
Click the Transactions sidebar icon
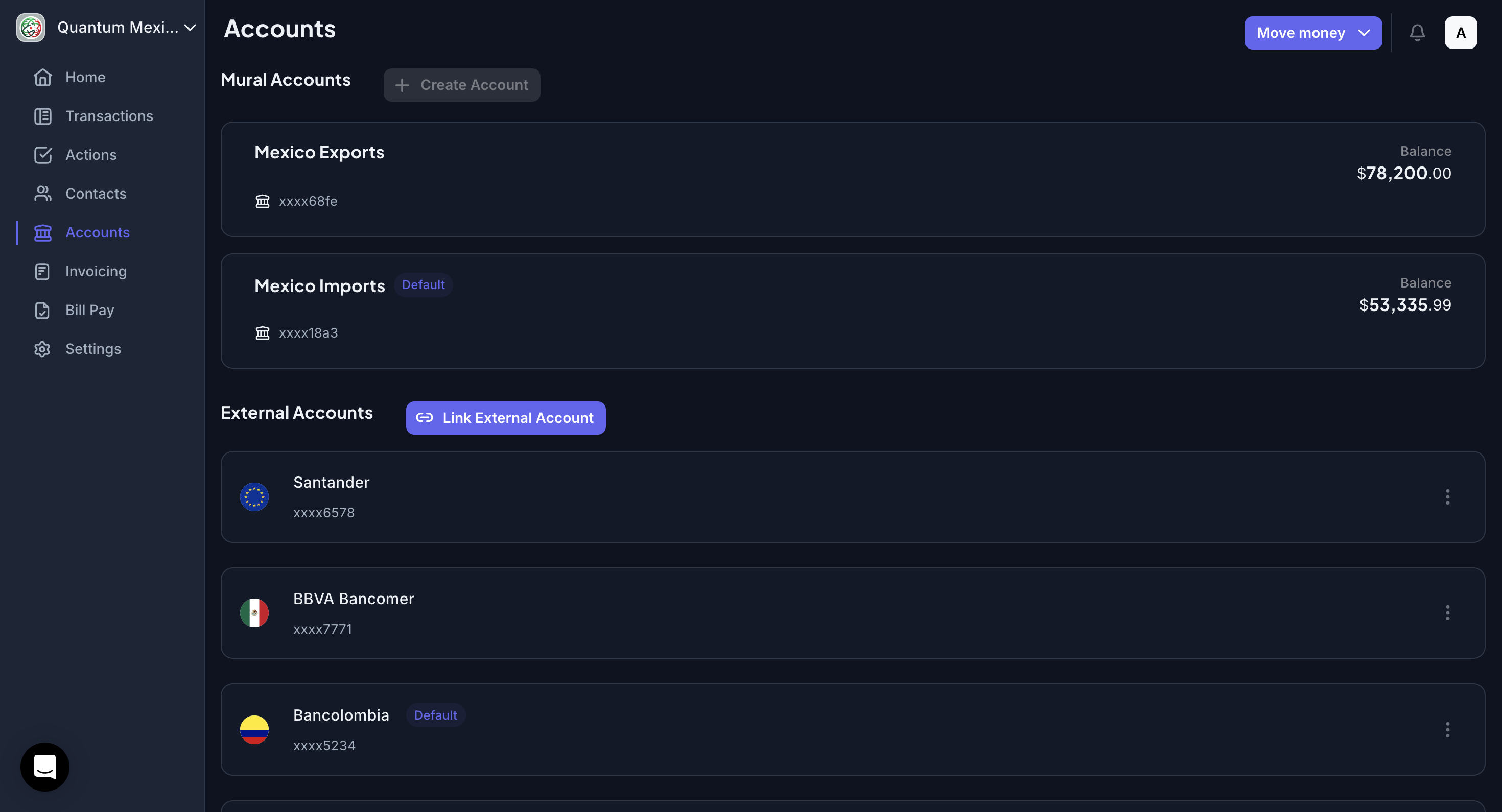(42, 116)
